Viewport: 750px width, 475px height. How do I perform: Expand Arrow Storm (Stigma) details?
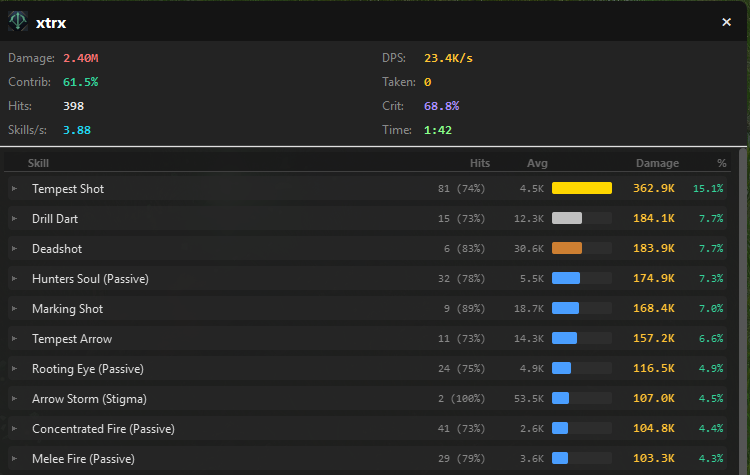14,398
